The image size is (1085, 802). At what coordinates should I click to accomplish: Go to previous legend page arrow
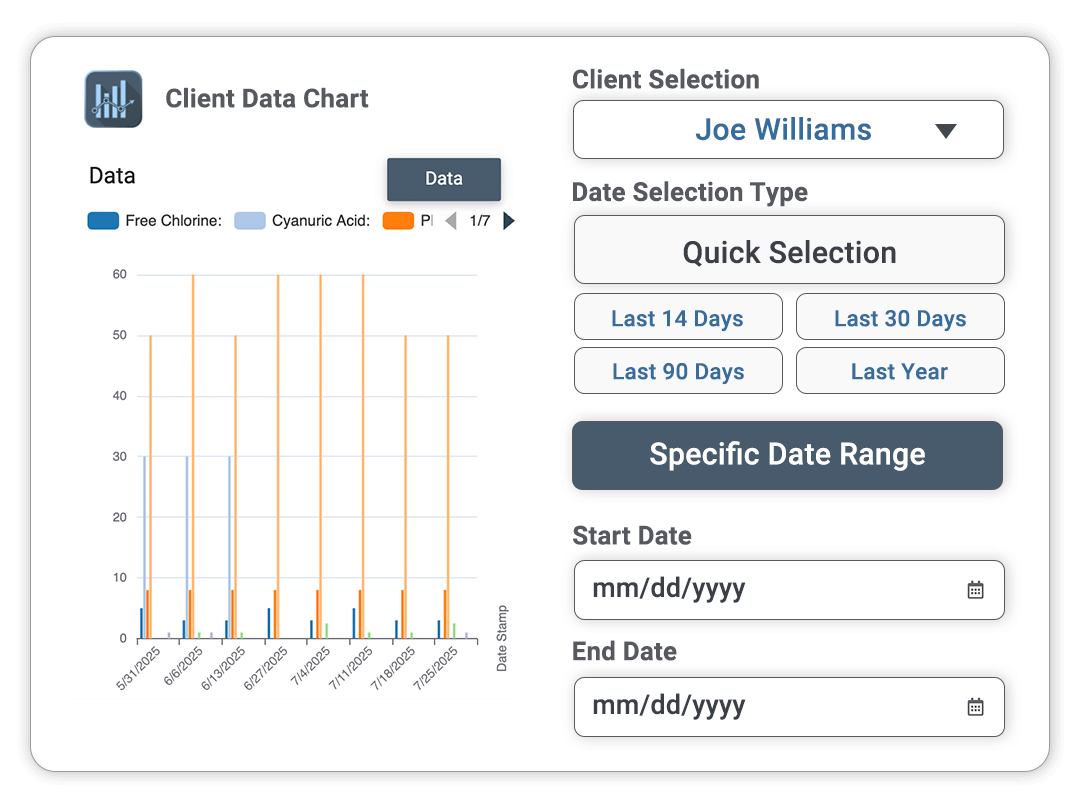[451, 221]
